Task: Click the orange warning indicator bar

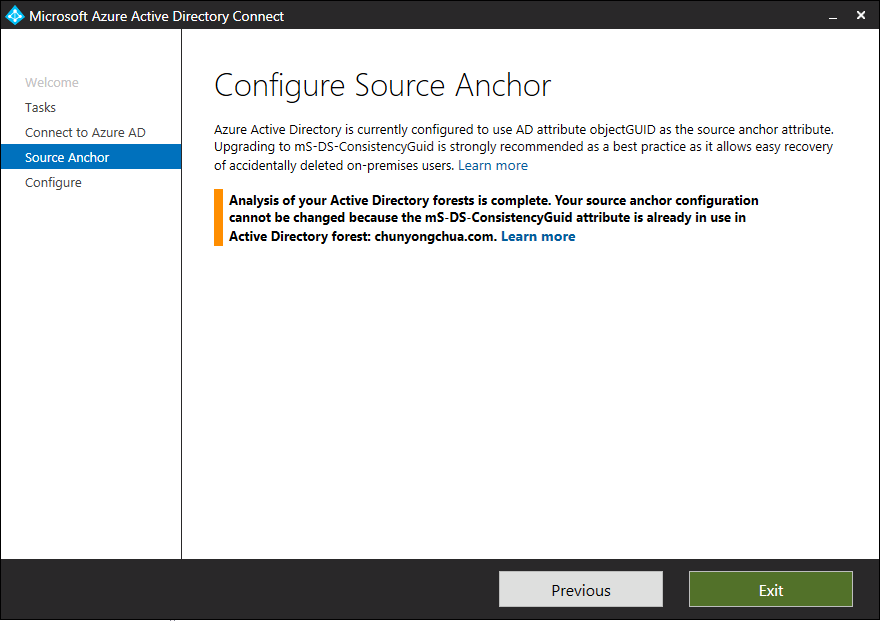Action: pyautogui.click(x=218, y=218)
